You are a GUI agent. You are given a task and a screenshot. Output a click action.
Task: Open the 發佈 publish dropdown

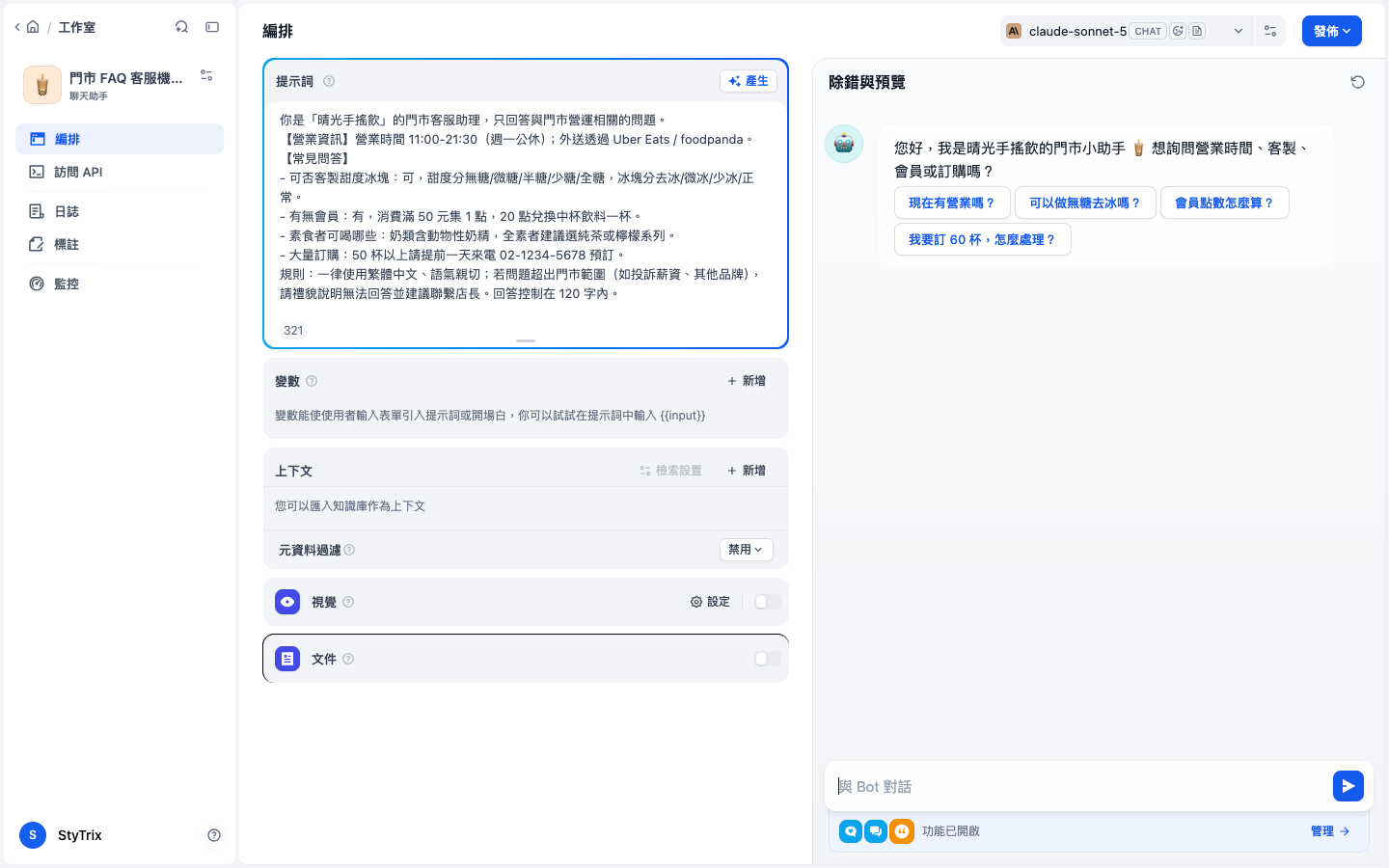pyautogui.click(x=1332, y=31)
